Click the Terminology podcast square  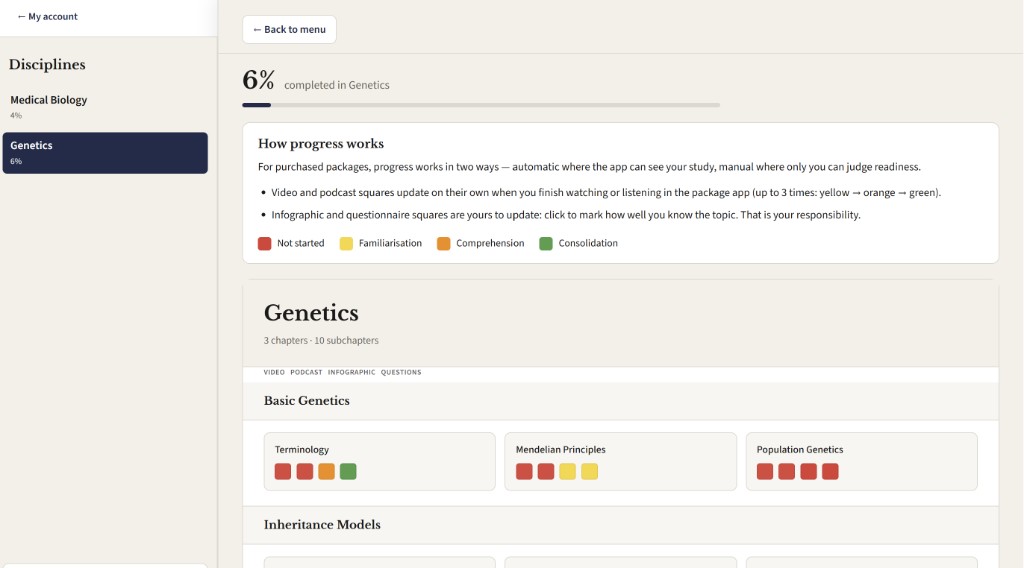[x=305, y=471]
